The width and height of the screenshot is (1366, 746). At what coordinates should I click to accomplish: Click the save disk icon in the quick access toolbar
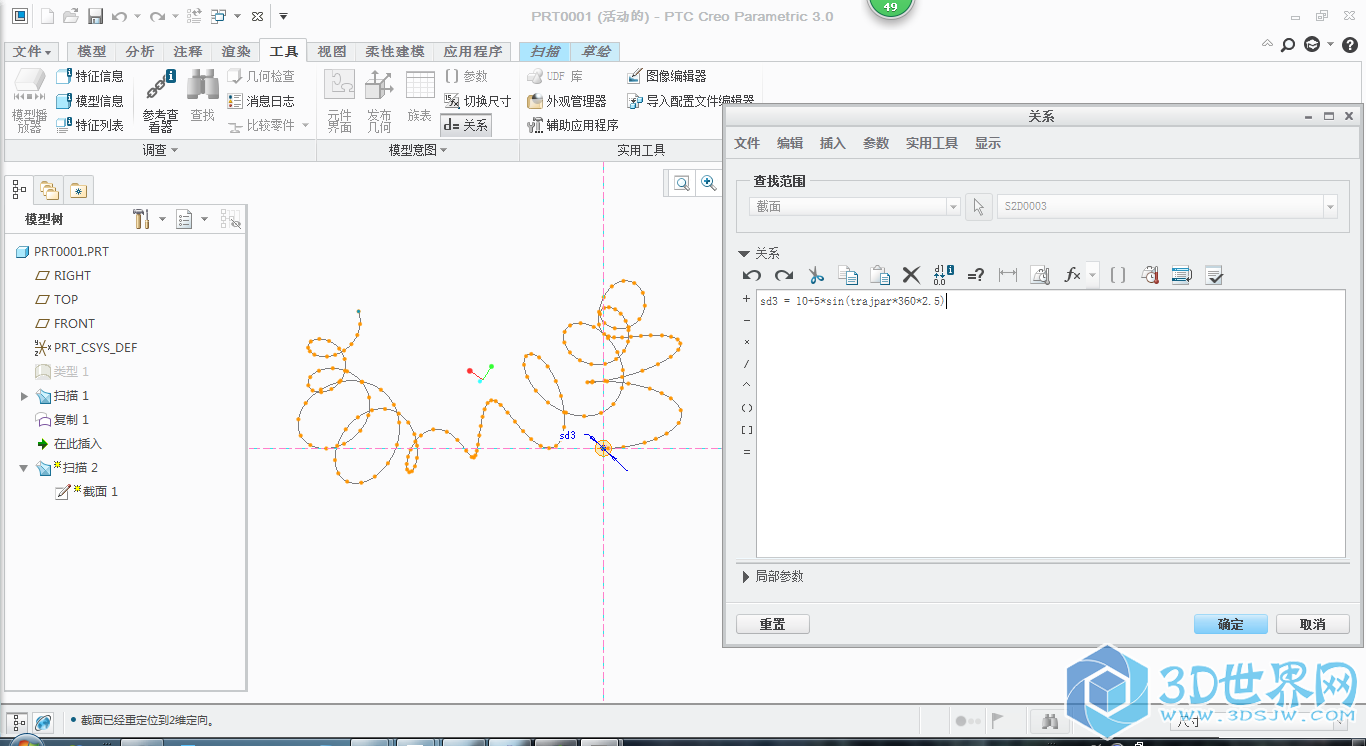[x=95, y=16]
